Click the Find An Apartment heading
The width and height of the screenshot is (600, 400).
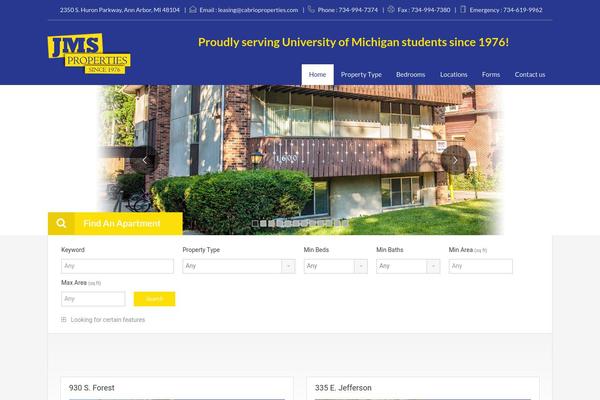122,224
